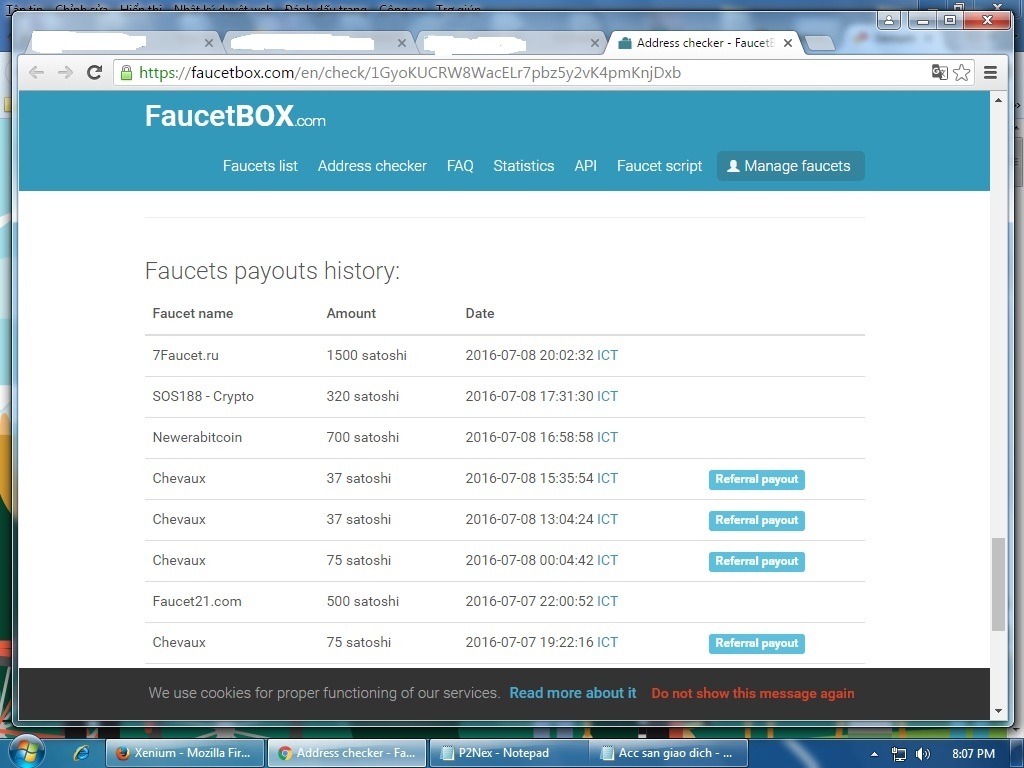Viewport: 1024px width, 768px height.
Task: Click the browser back arrow
Action: click(x=37, y=72)
